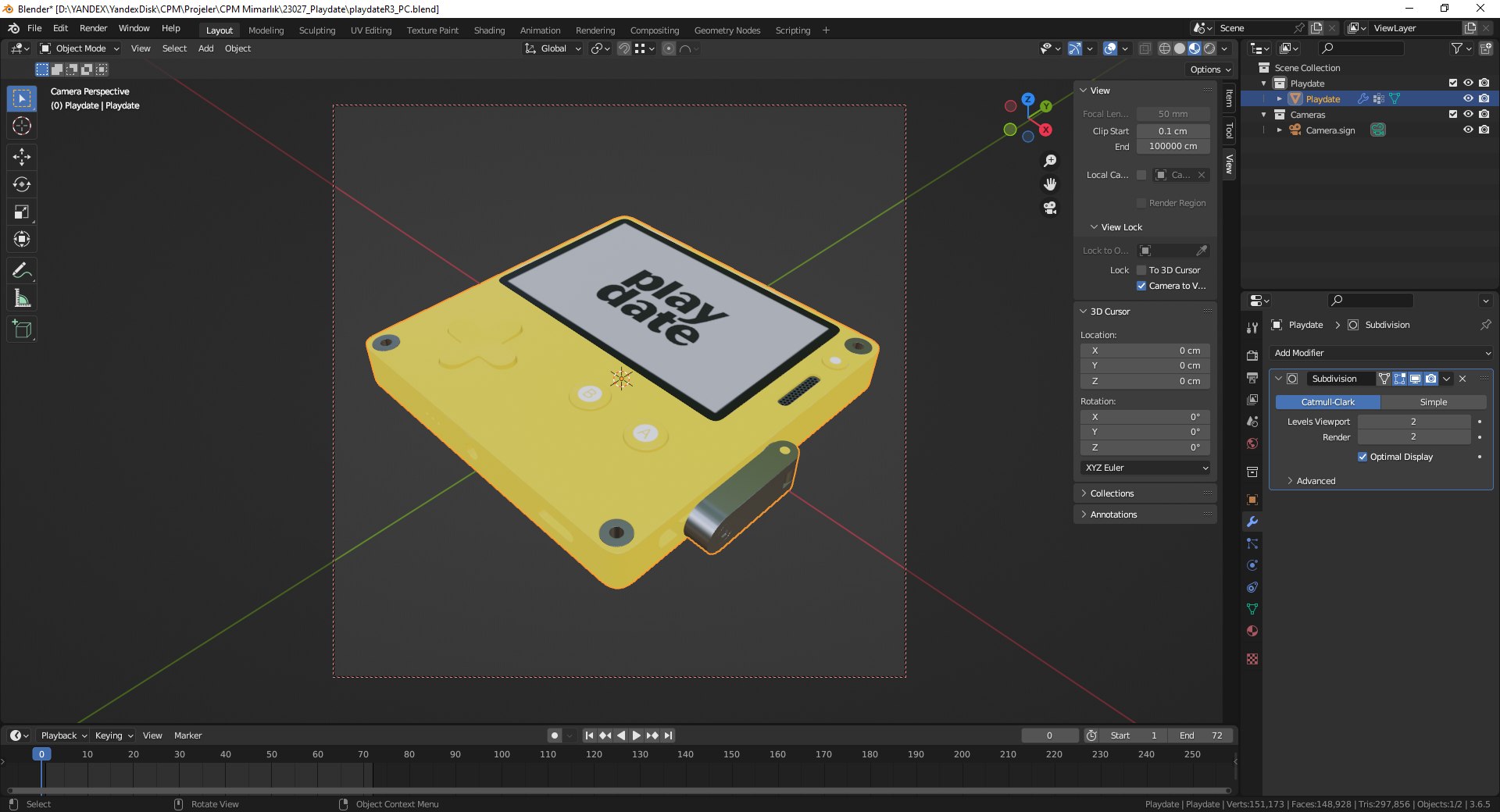1500x812 pixels.
Task: Enable Local Camera checkbox
Action: [x=1141, y=175]
